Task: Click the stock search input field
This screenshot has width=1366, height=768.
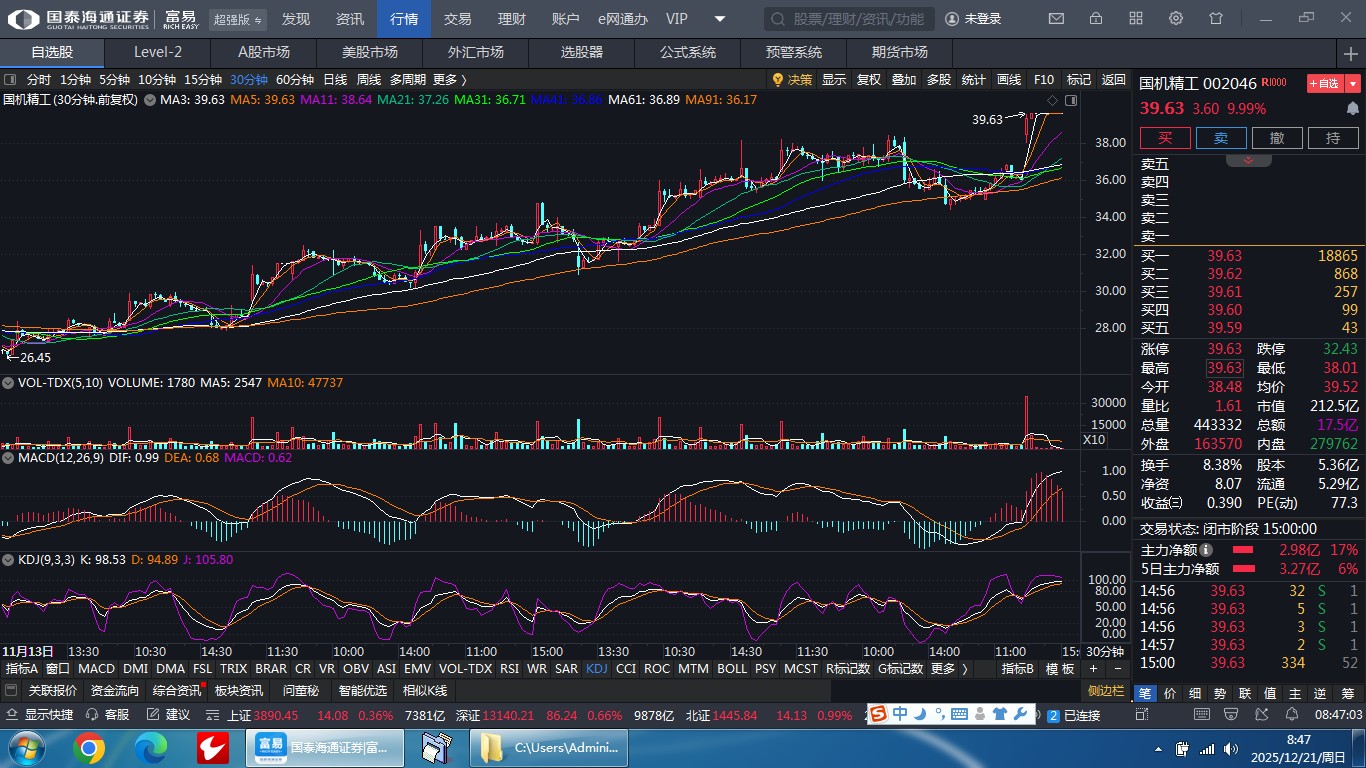Action: pyautogui.click(x=850, y=19)
